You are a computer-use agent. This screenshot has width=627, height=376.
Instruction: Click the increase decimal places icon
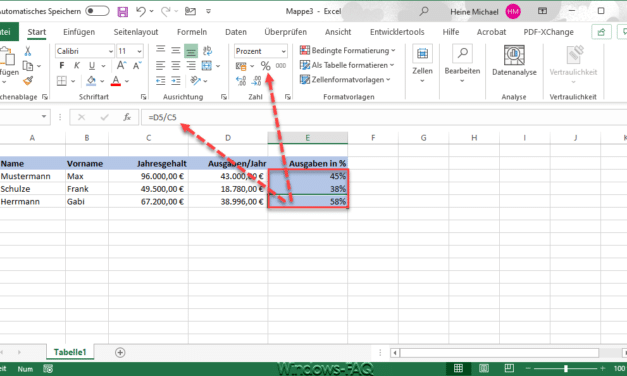[241, 81]
